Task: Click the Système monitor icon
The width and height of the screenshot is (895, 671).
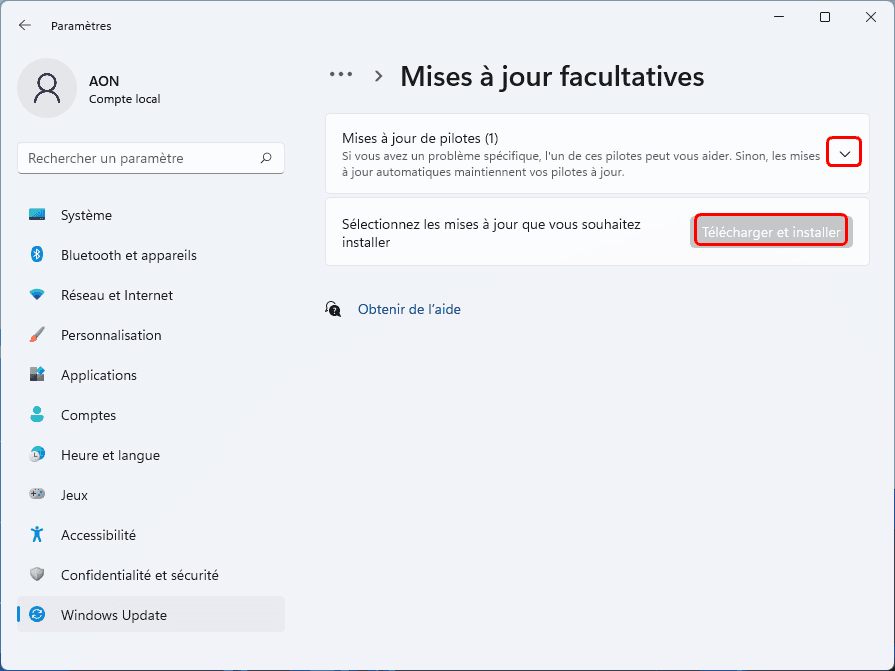Action: click(x=38, y=215)
